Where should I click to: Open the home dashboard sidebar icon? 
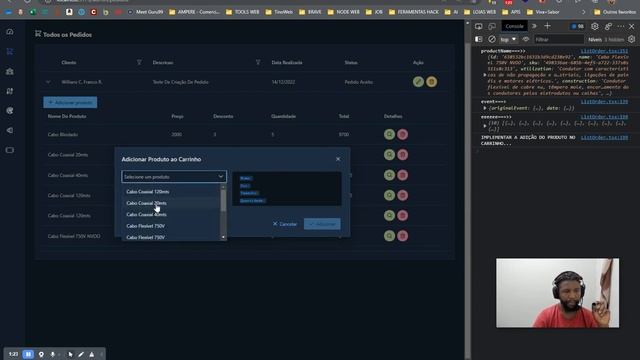tap(10, 32)
